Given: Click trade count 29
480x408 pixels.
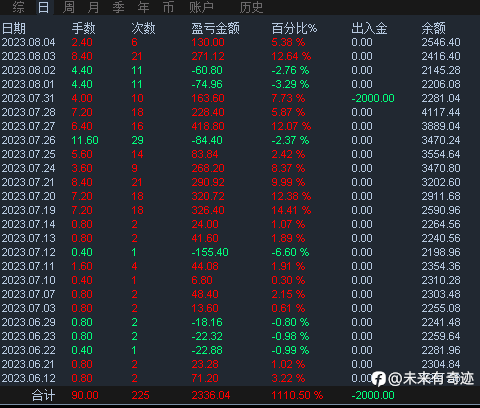Looking at the screenshot, I should [x=137, y=140].
